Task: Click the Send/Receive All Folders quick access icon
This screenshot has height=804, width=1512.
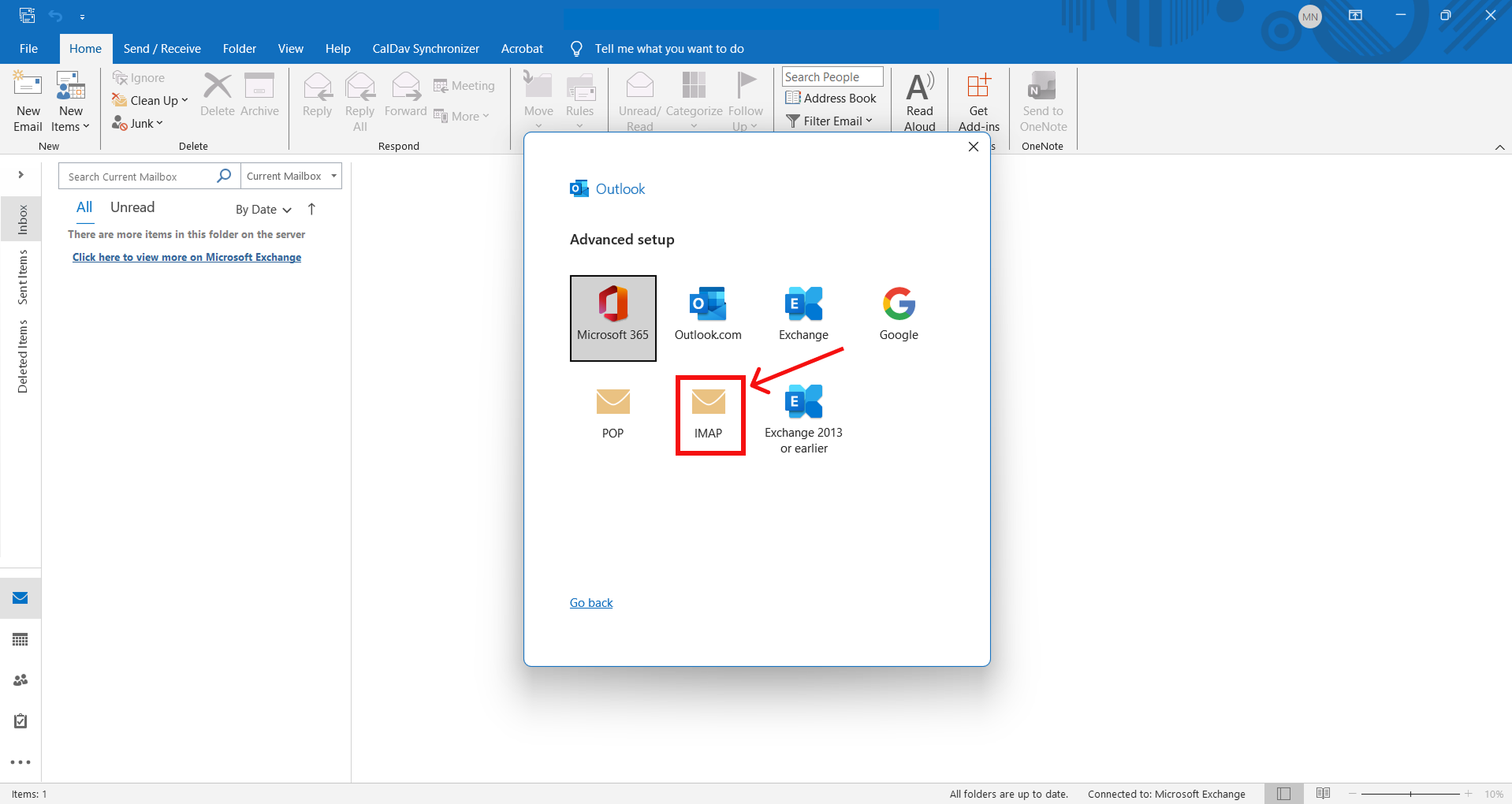Action: pos(28,15)
